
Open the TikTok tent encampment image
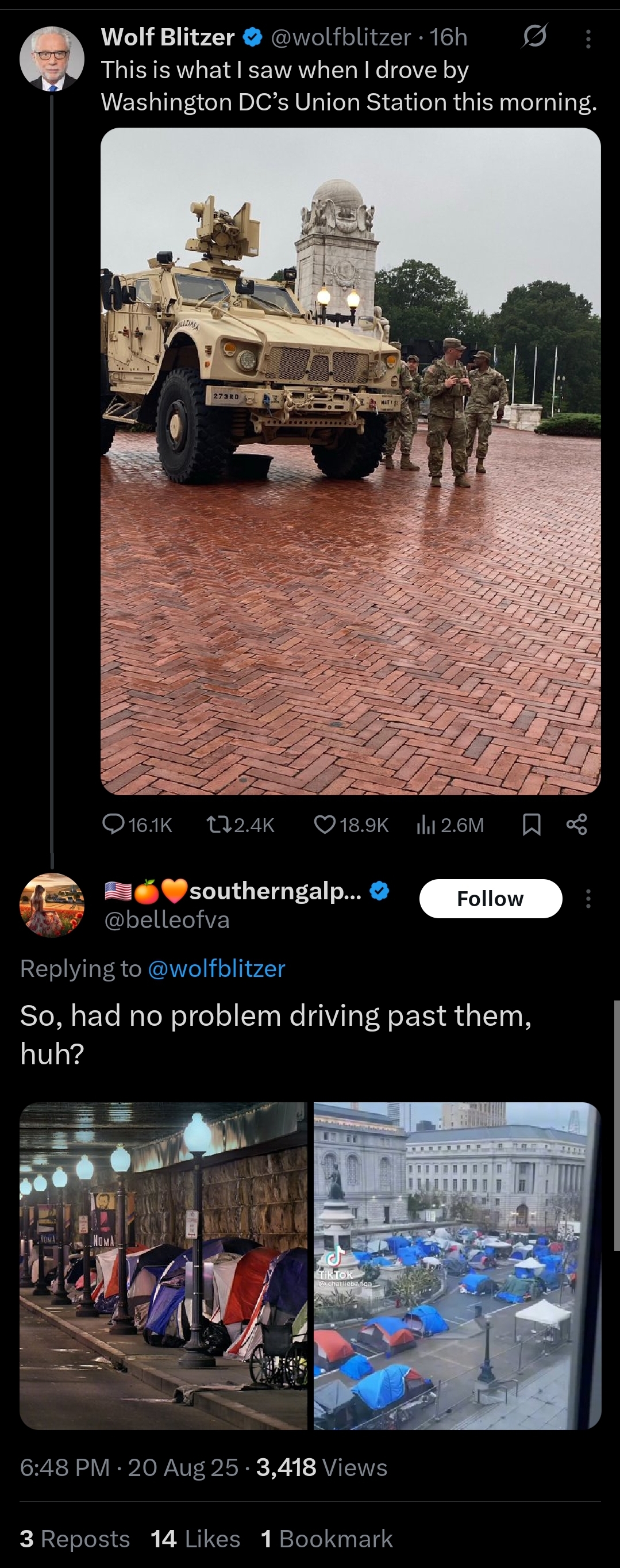457,1266
